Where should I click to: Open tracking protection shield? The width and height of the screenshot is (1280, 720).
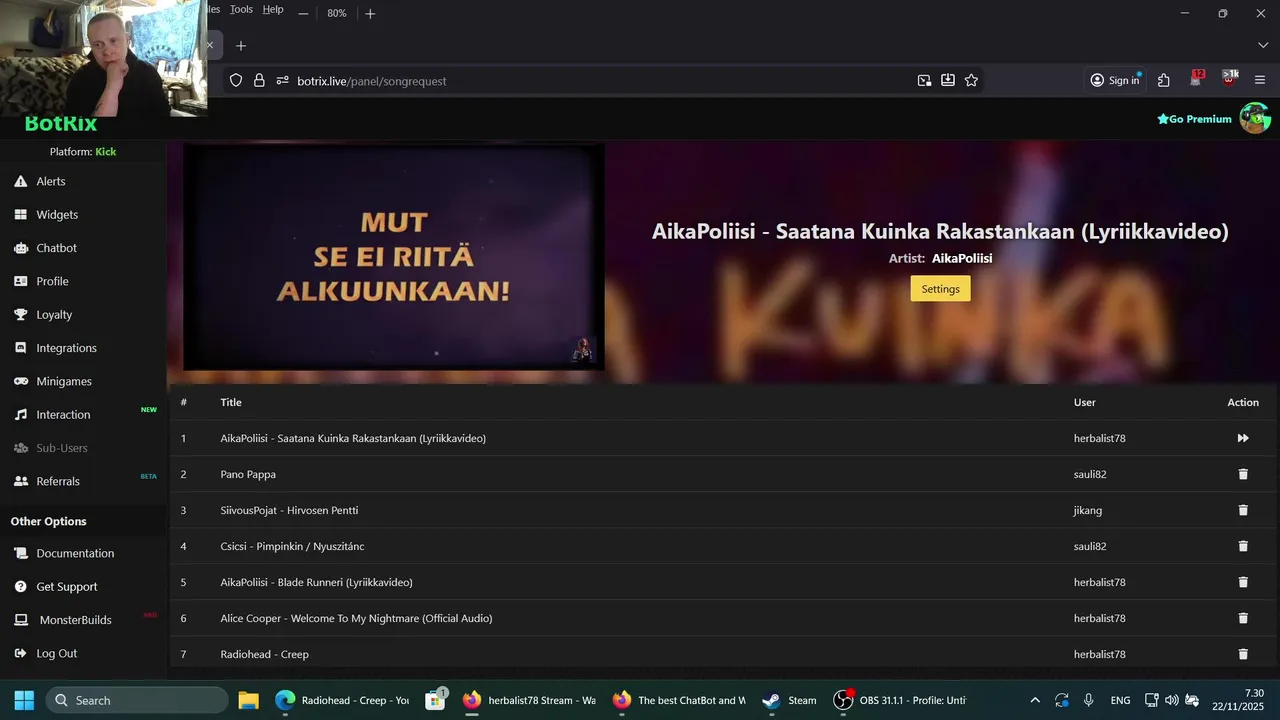[x=236, y=81]
